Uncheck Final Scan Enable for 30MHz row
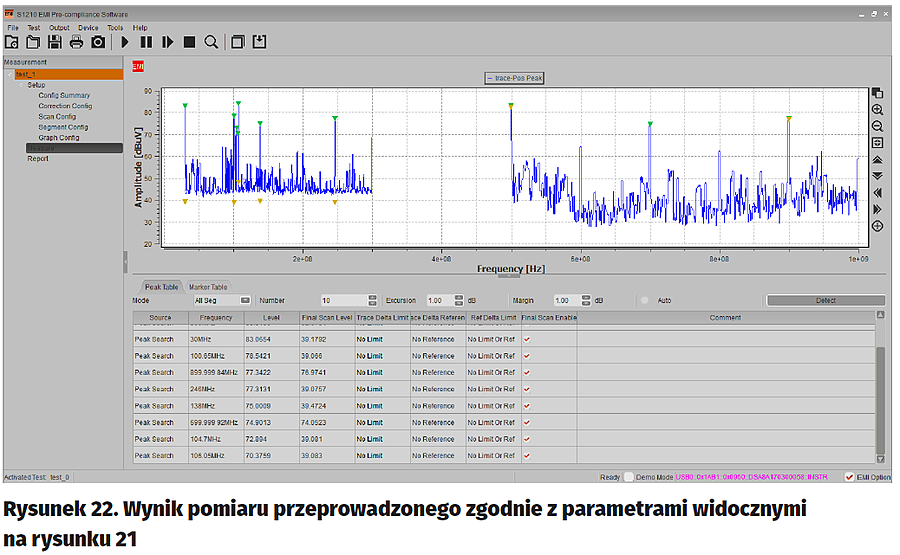The width and height of the screenshot is (900, 555). coord(527,340)
